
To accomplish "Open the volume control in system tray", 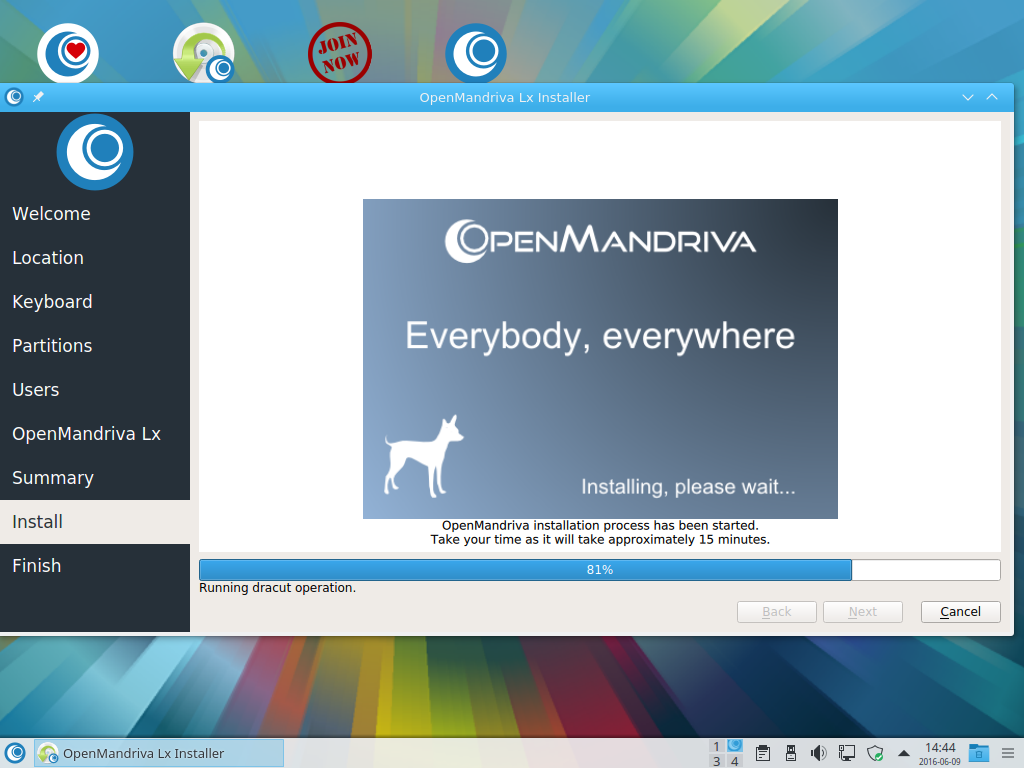I will coord(818,753).
